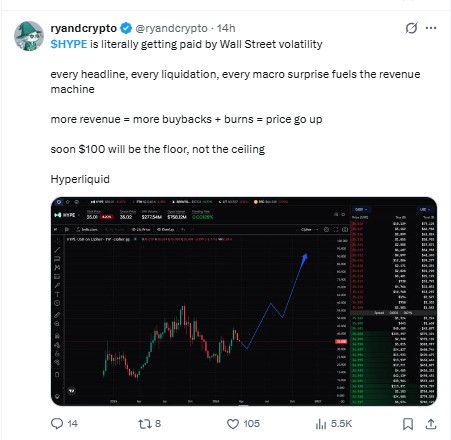The height and width of the screenshot is (440, 451).
Task: View the 5.5K views analytics
Action: [333, 424]
